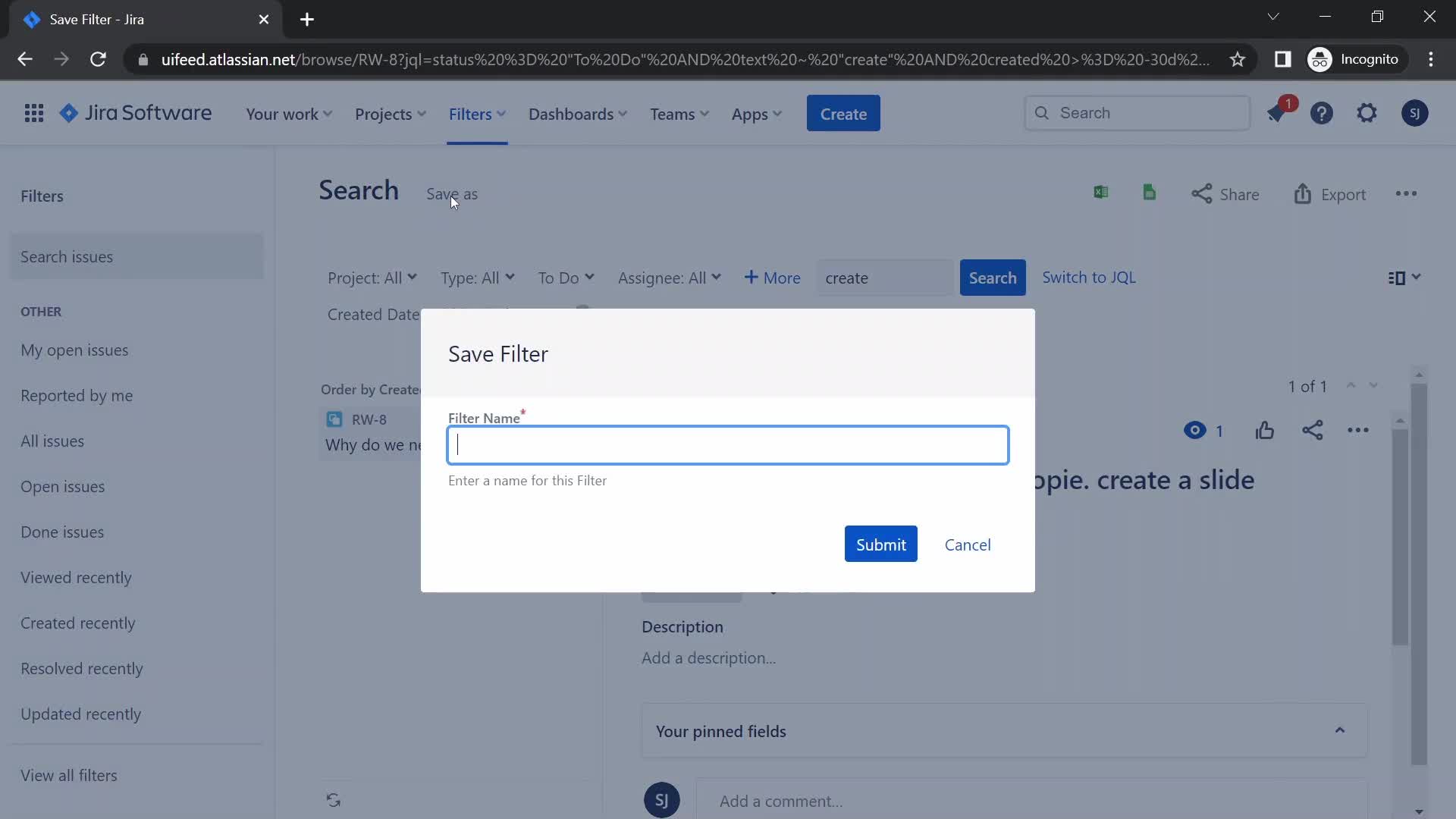
Task: Click the Submit button
Action: tap(881, 543)
